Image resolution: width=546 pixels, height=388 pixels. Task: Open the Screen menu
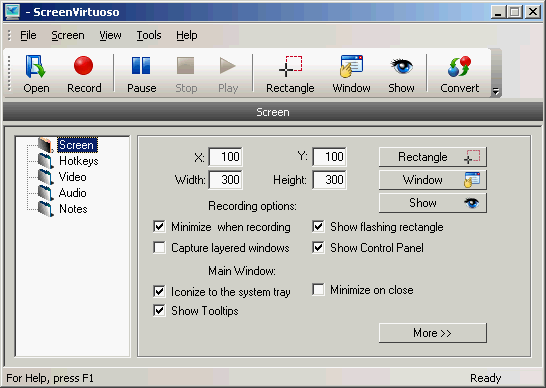pyautogui.click(x=68, y=35)
